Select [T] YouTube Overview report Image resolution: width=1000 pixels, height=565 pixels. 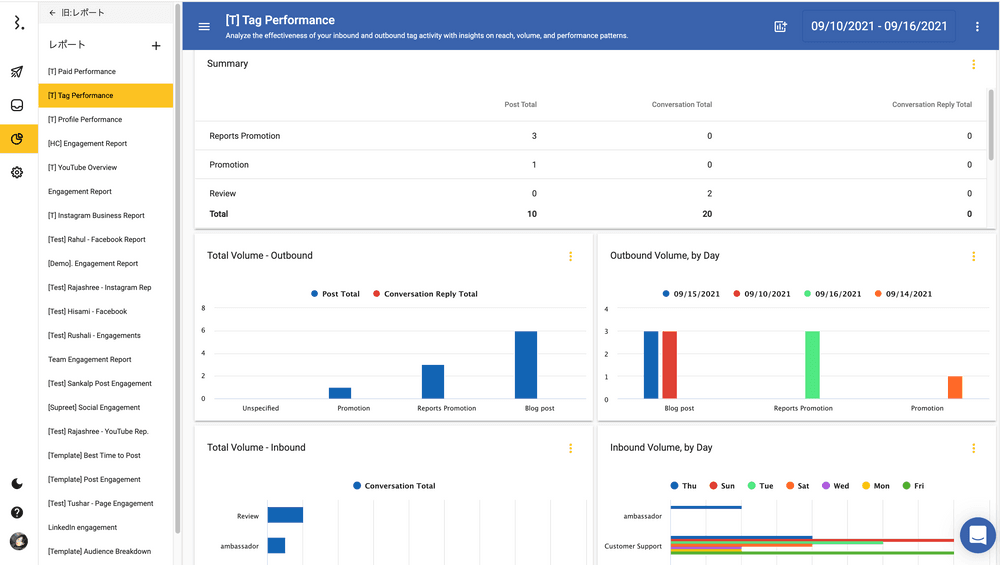tap(83, 168)
